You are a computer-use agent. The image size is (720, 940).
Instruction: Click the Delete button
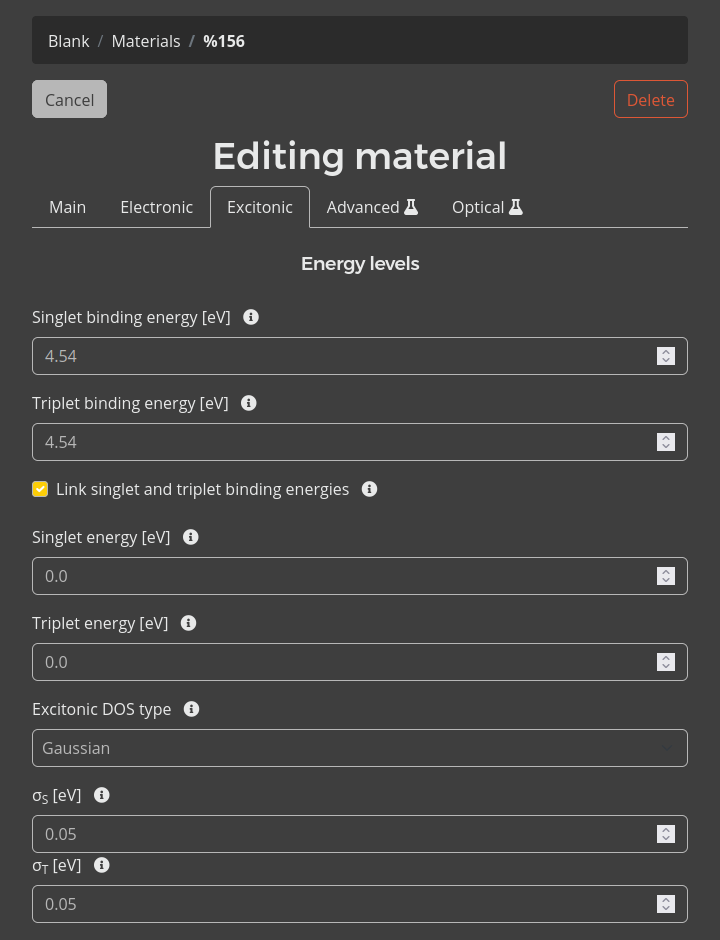point(650,99)
